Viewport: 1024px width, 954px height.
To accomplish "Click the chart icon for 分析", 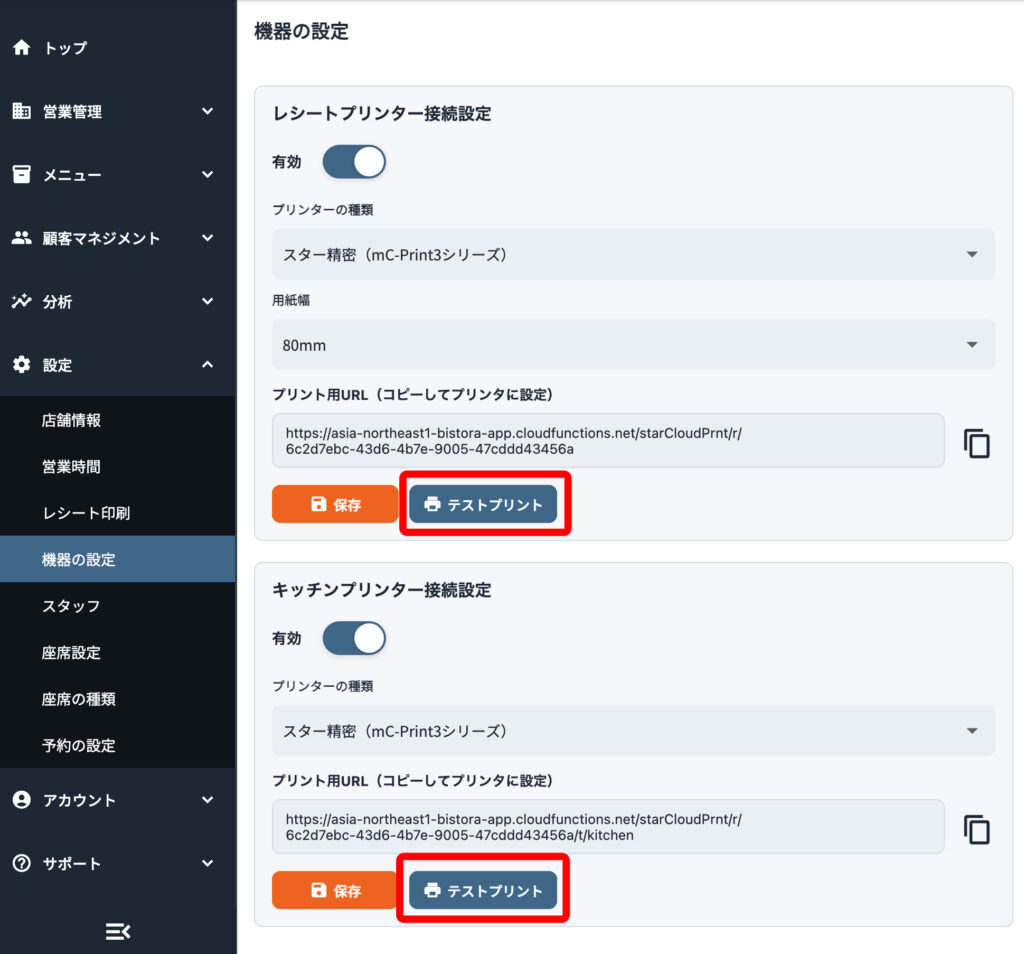I will pos(21,301).
